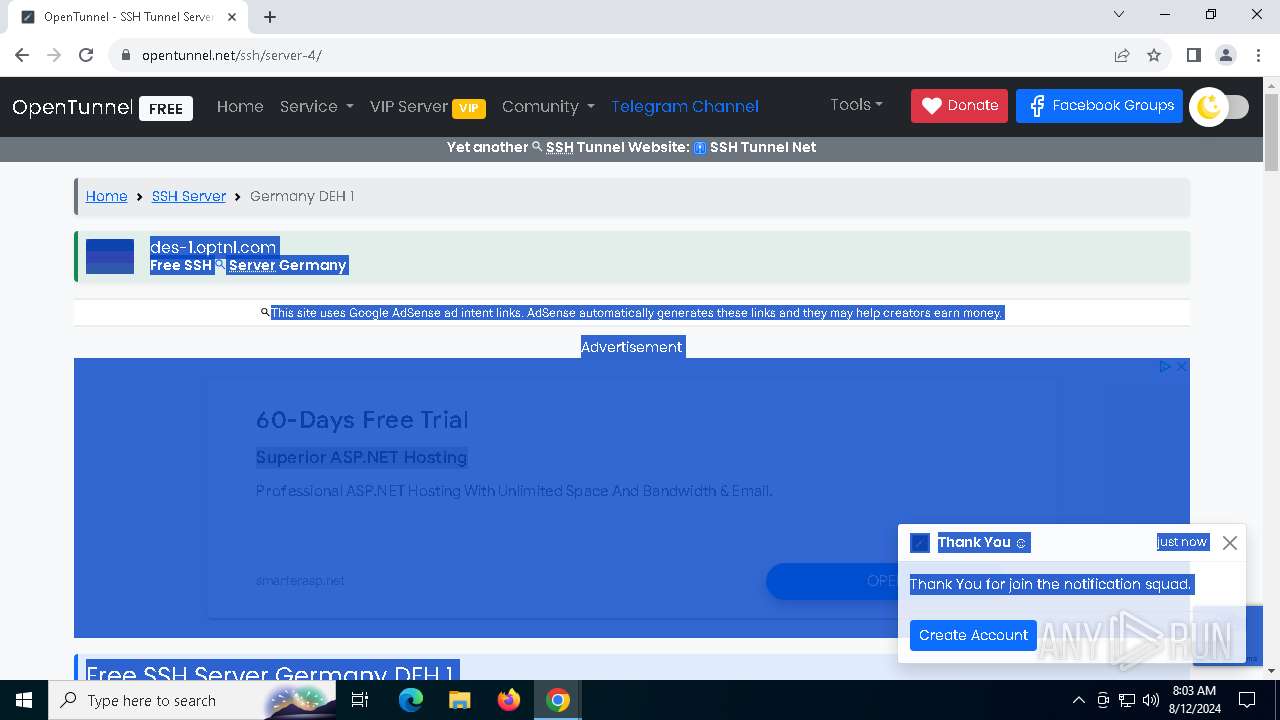Click the des-1.optnl.com hostname text
This screenshot has height=720, width=1280.
(x=213, y=247)
